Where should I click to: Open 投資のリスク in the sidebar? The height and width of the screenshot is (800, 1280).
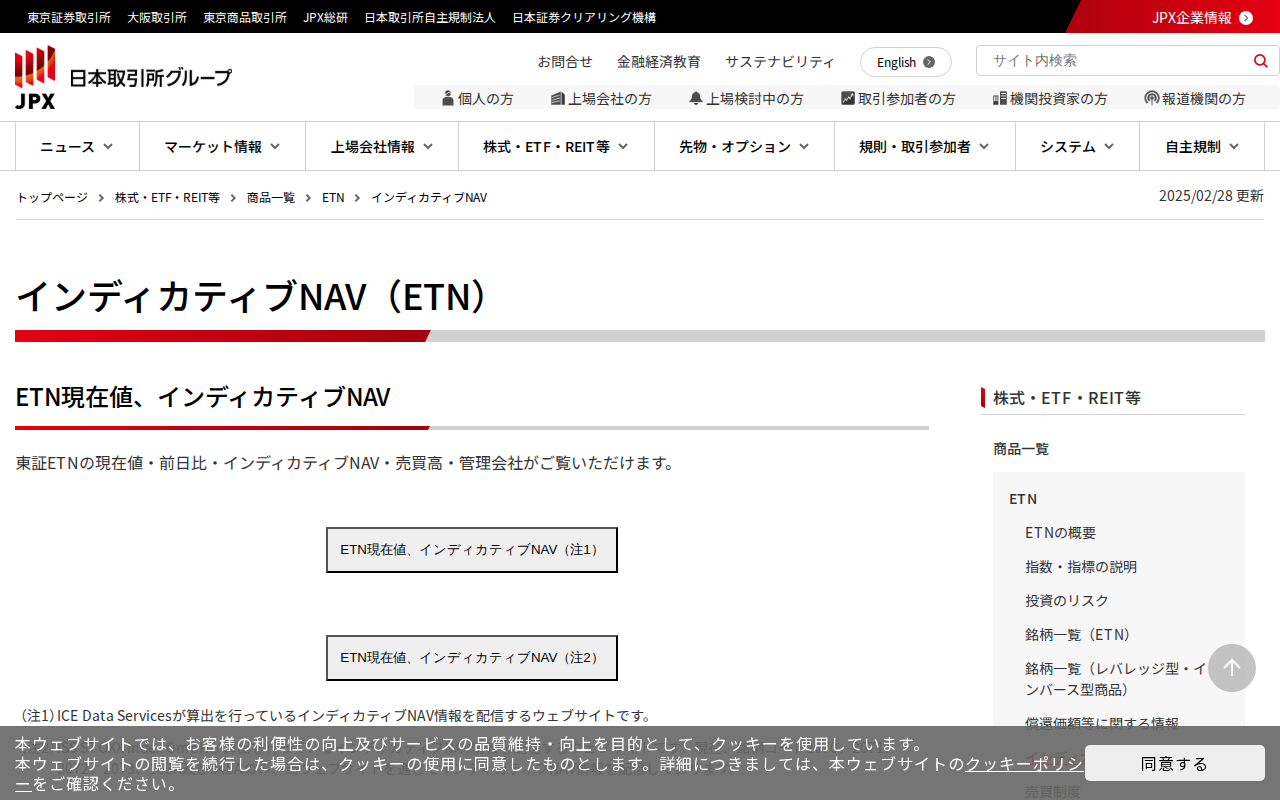(1067, 601)
